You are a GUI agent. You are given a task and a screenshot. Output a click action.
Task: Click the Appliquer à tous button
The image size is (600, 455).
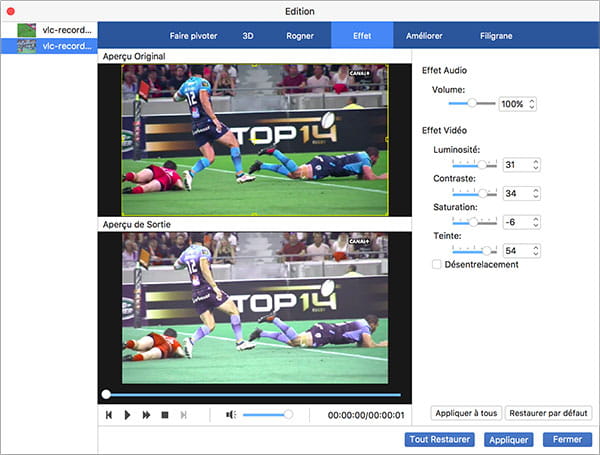(x=466, y=413)
